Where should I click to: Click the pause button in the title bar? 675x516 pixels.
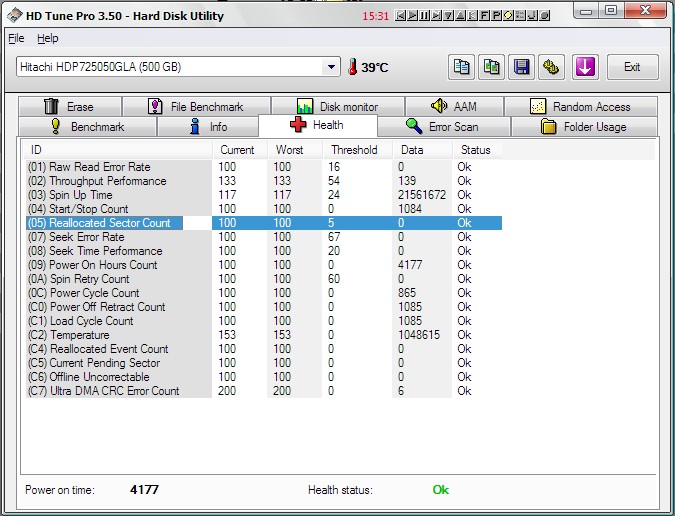click(425, 16)
